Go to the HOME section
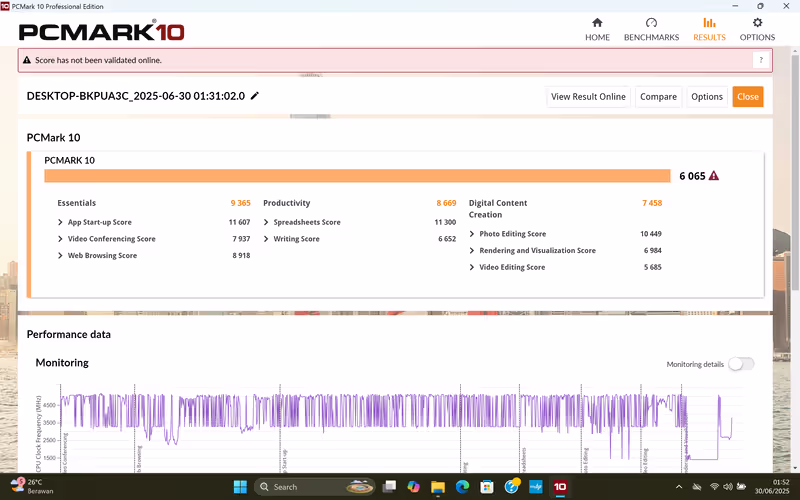The image size is (800, 500). coord(597,29)
